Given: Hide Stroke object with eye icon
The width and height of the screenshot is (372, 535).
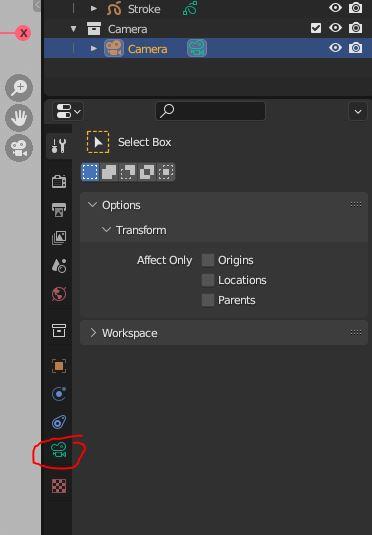Looking at the screenshot, I should point(335,8).
